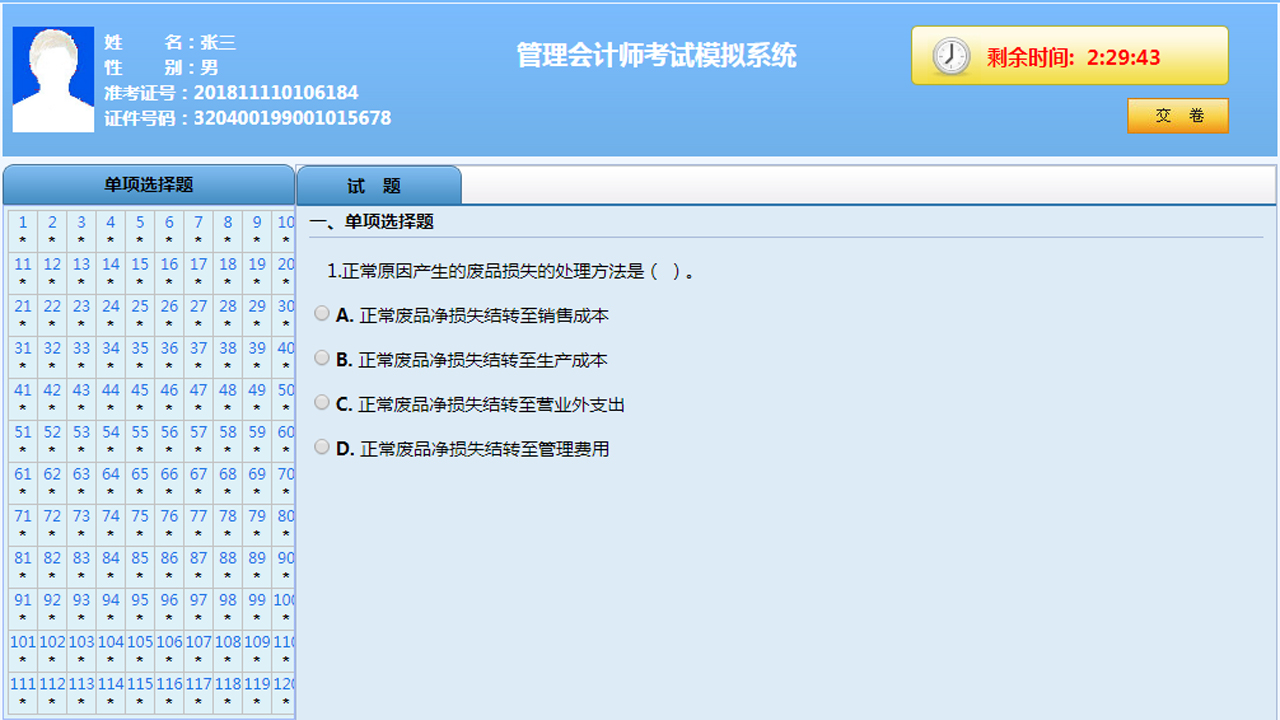Pick option C radio button 营业外支出

pyautogui.click(x=322, y=402)
